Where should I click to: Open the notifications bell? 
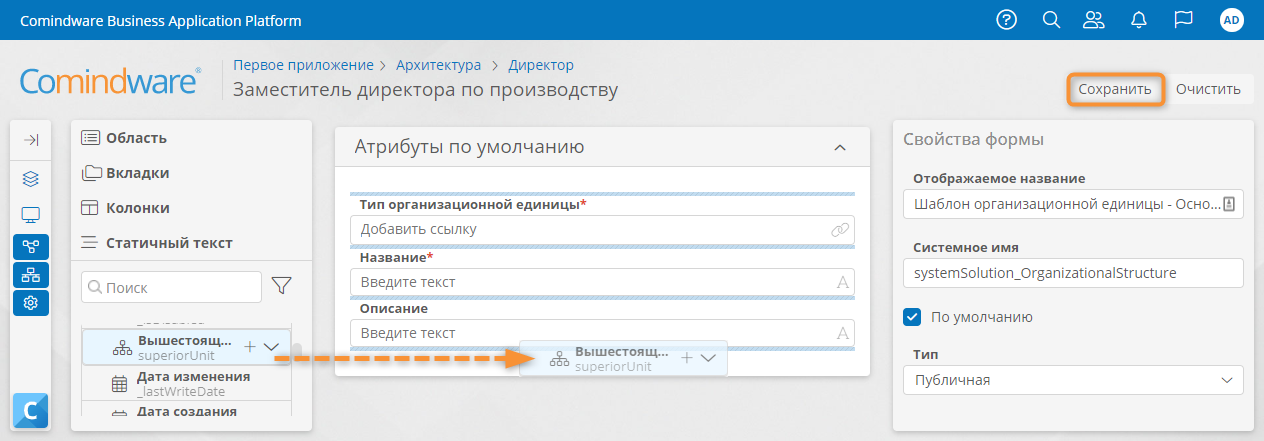tap(1139, 20)
